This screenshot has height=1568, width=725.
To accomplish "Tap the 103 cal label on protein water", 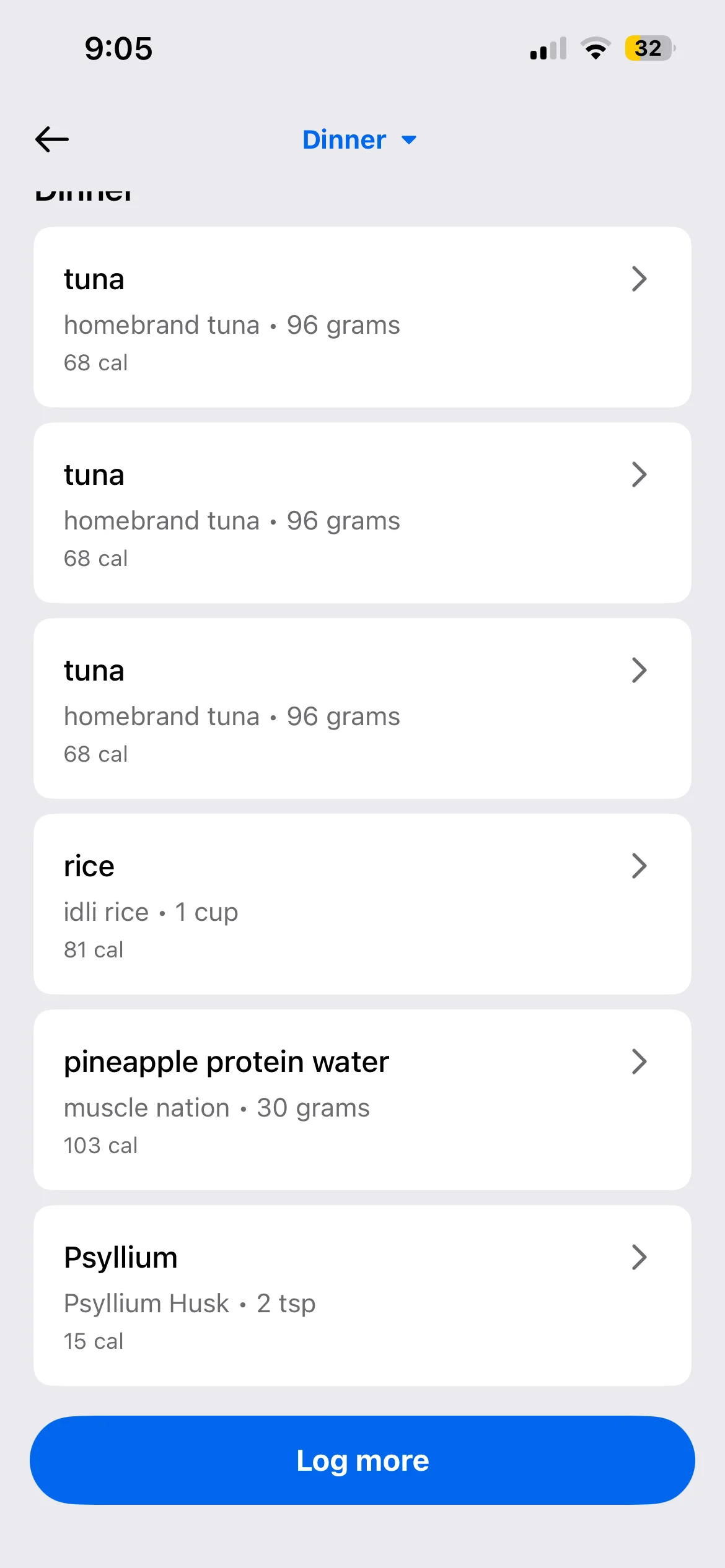I will 100,1146.
